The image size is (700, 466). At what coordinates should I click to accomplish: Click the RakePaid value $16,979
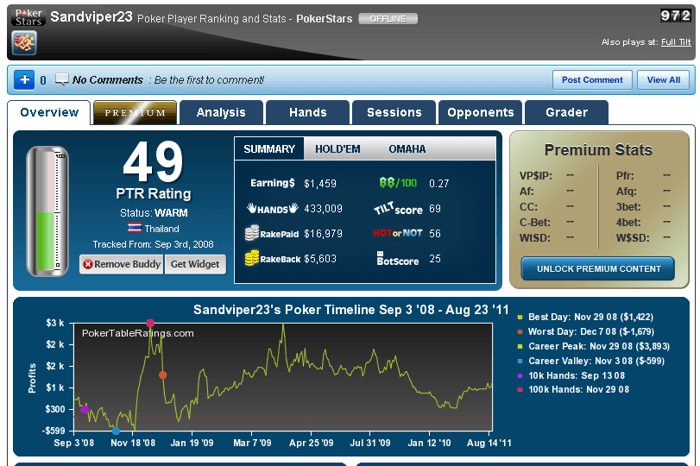tap(323, 233)
